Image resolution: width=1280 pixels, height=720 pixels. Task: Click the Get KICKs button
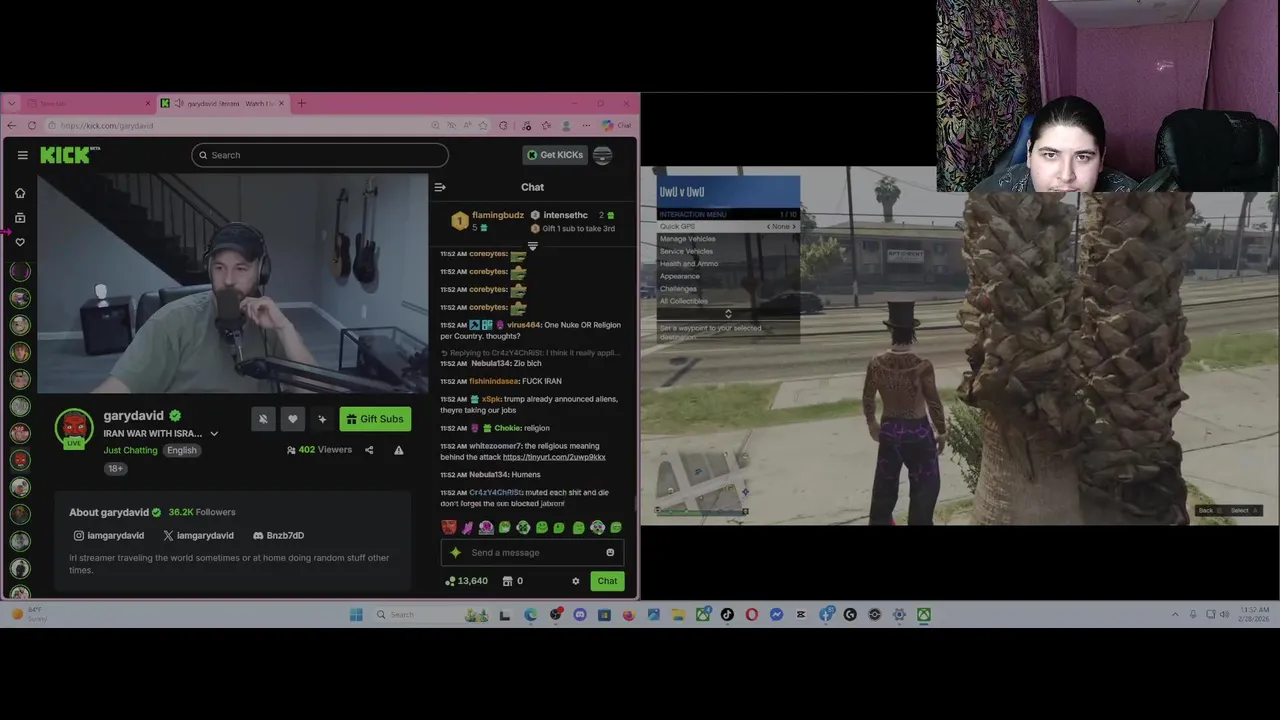pos(554,155)
